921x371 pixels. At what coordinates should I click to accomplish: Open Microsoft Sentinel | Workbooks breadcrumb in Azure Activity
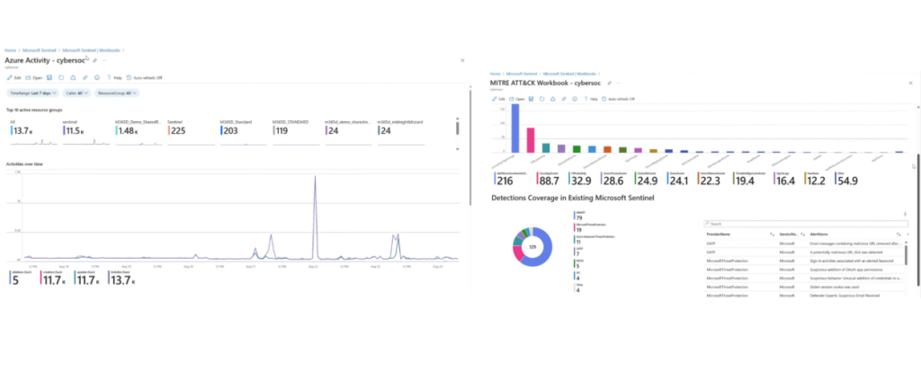[91, 50]
